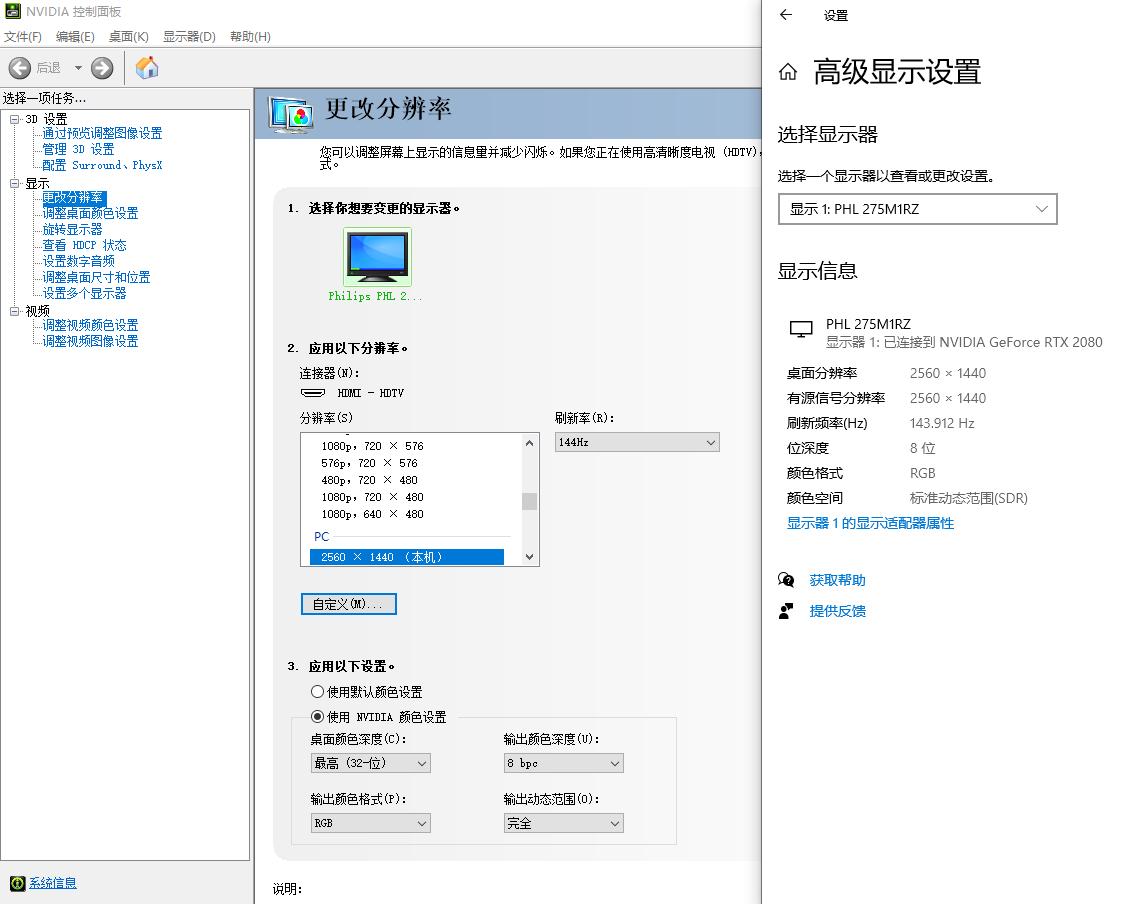The width and height of the screenshot is (1140, 904).
Task: Open 调整桌面尺寸和位置
Action: tap(96, 277)
